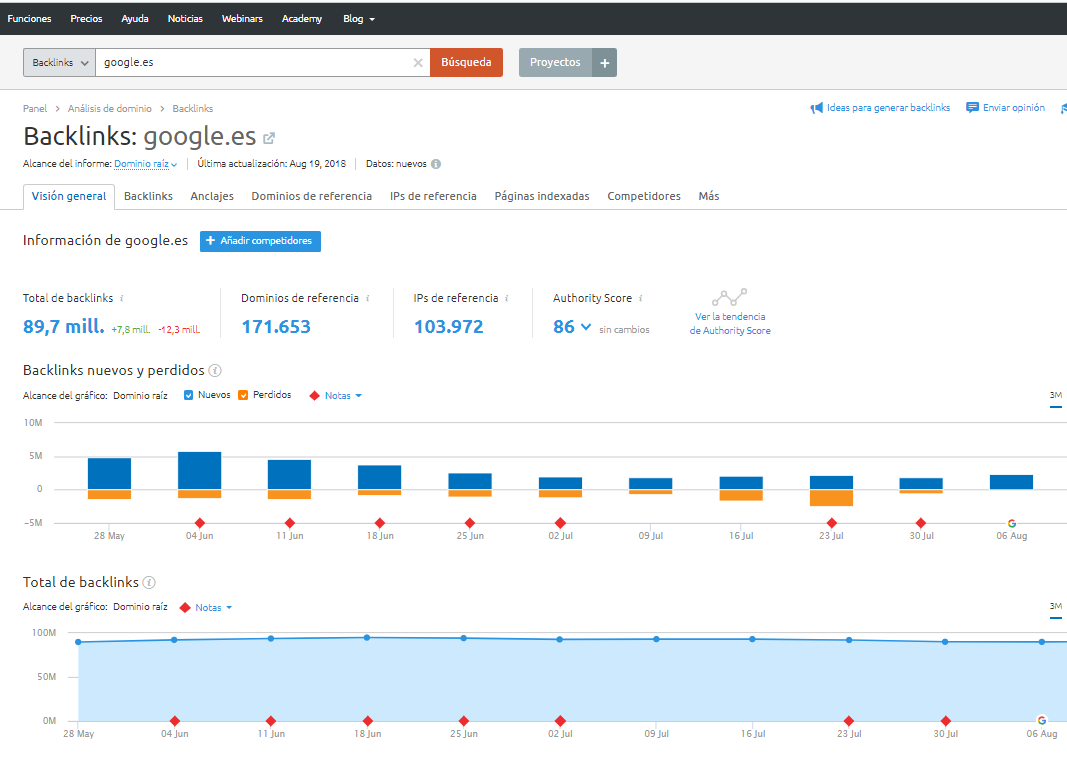This screenshot has height=761, width=1067.
Task: Open Notas dropdown in Total de backlinks chart
Action: [x=214, y=608]
